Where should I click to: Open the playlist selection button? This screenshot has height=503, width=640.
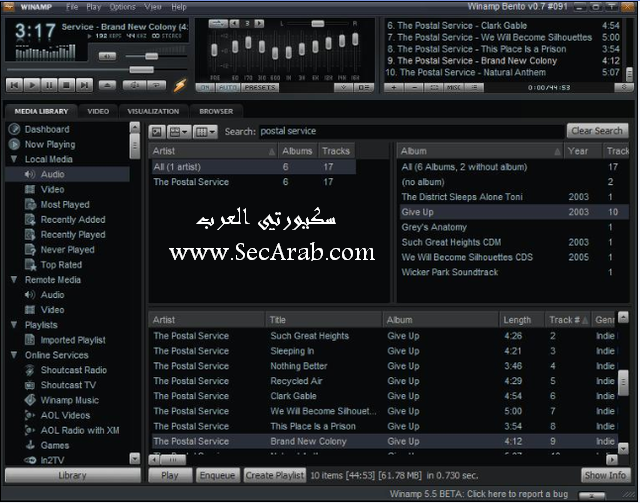point(434,87)
